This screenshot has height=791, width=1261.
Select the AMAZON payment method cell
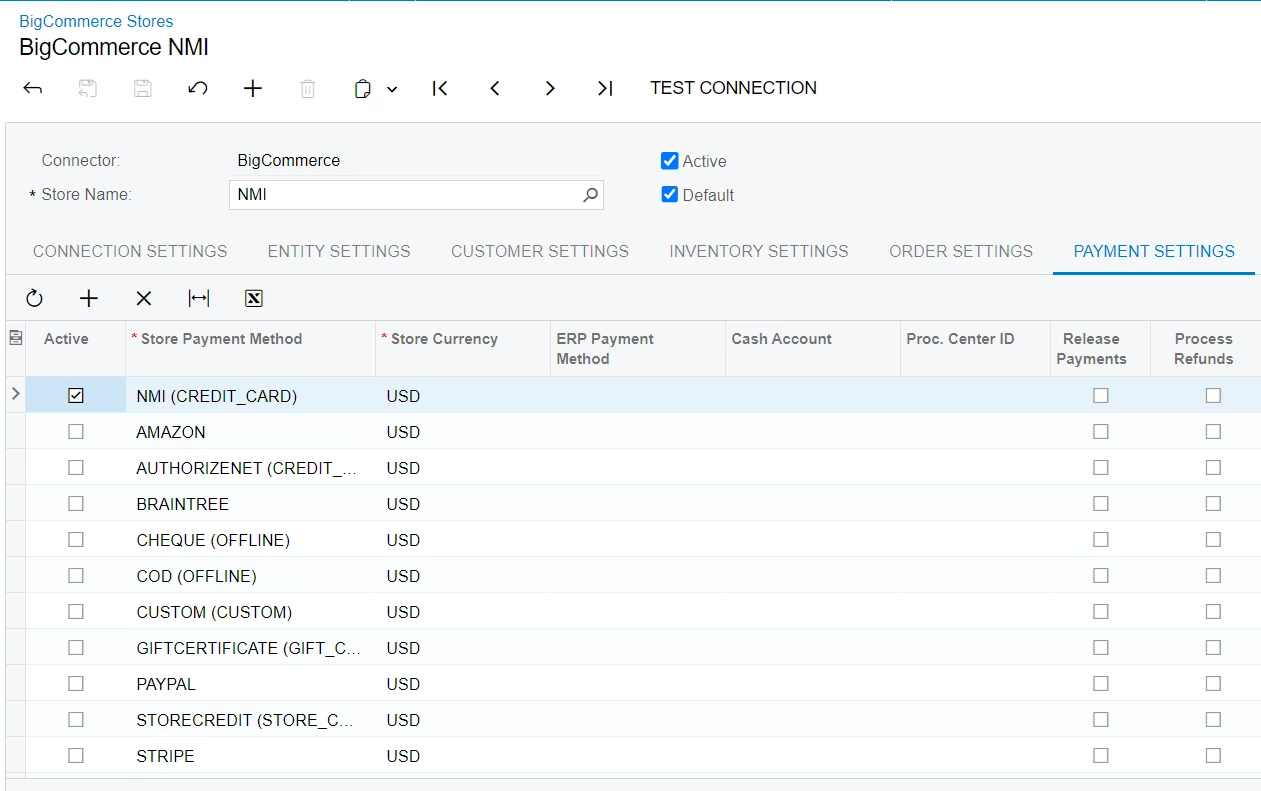251,432
